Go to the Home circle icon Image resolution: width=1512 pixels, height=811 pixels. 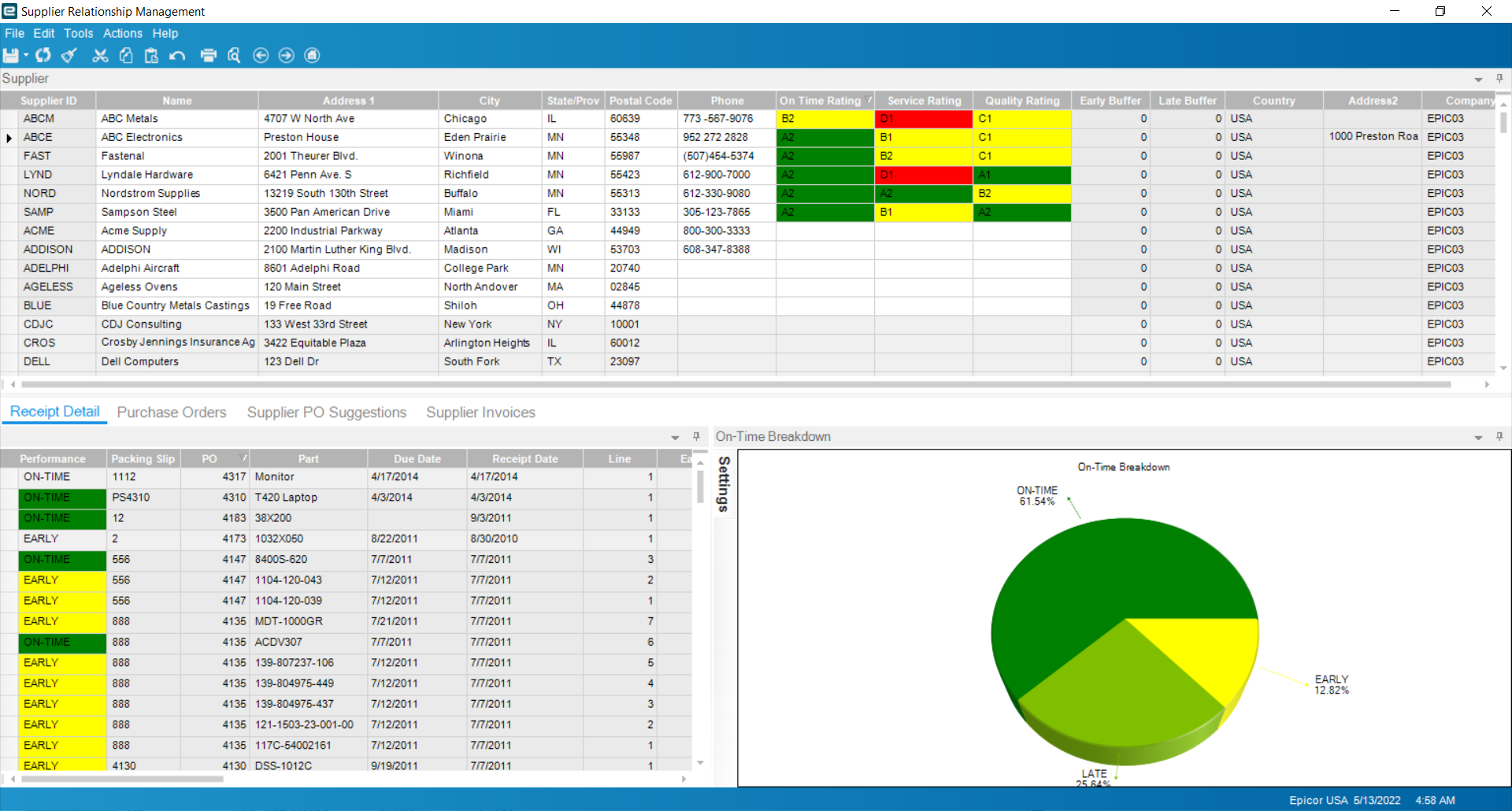pos(313,55)
